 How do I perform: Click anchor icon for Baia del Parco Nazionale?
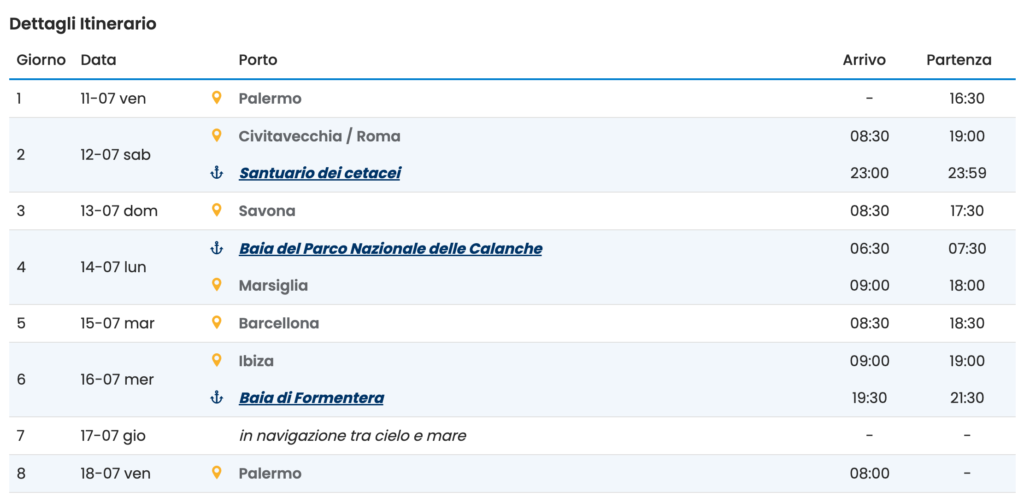[217, 248]
